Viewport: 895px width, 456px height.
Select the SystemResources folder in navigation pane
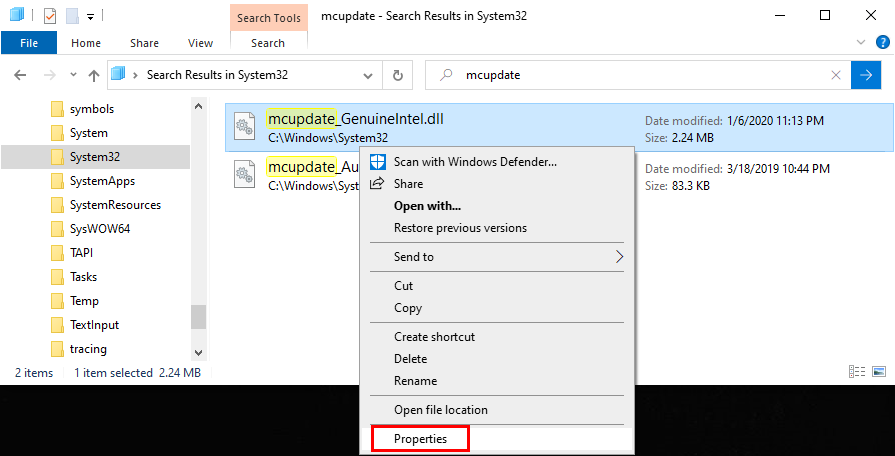coord(115,205)
